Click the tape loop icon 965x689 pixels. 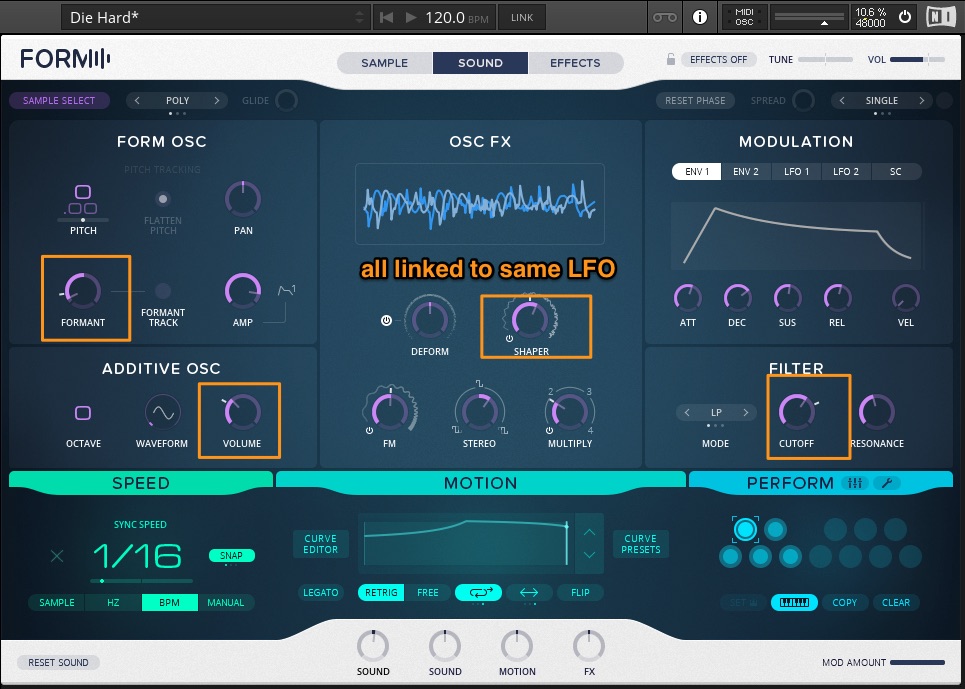[x=665, y=17]
